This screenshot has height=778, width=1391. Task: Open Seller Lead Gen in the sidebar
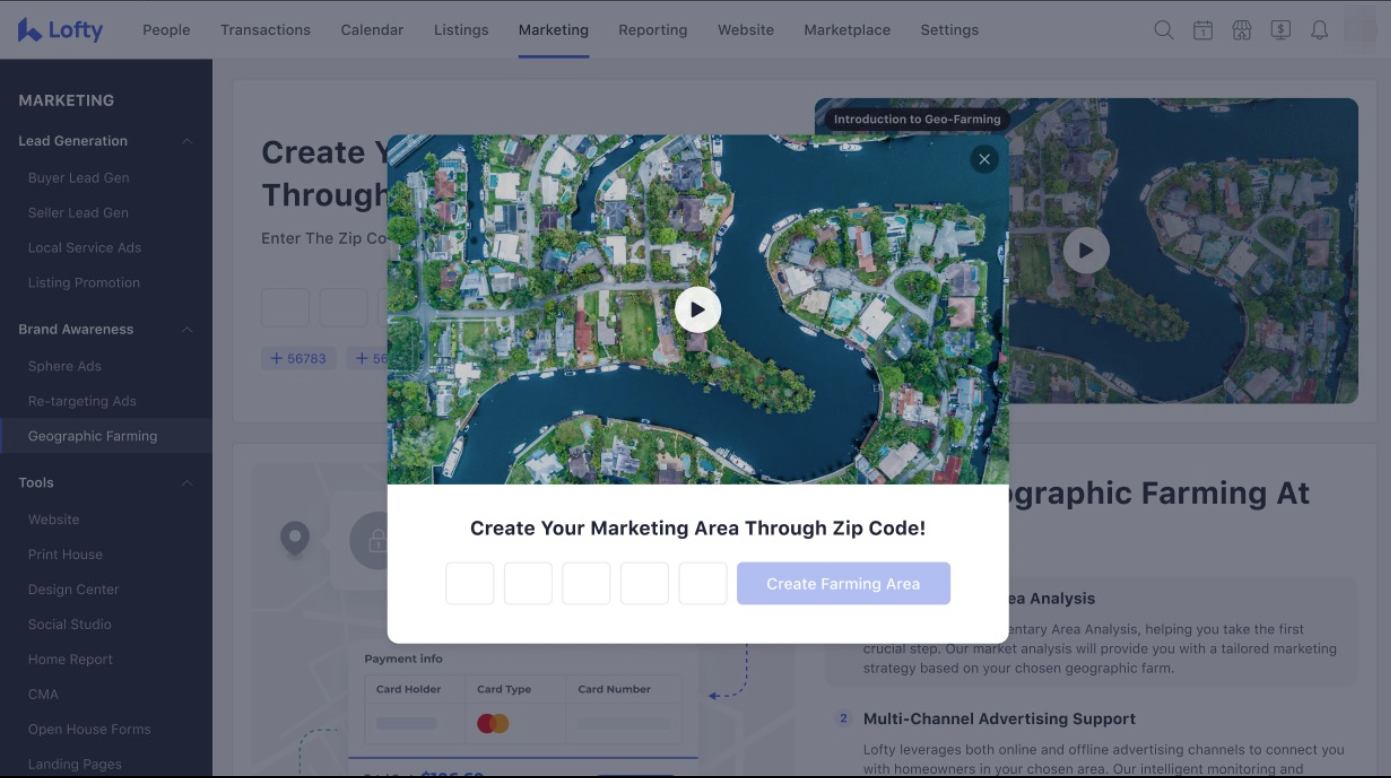tap(78, 213)
